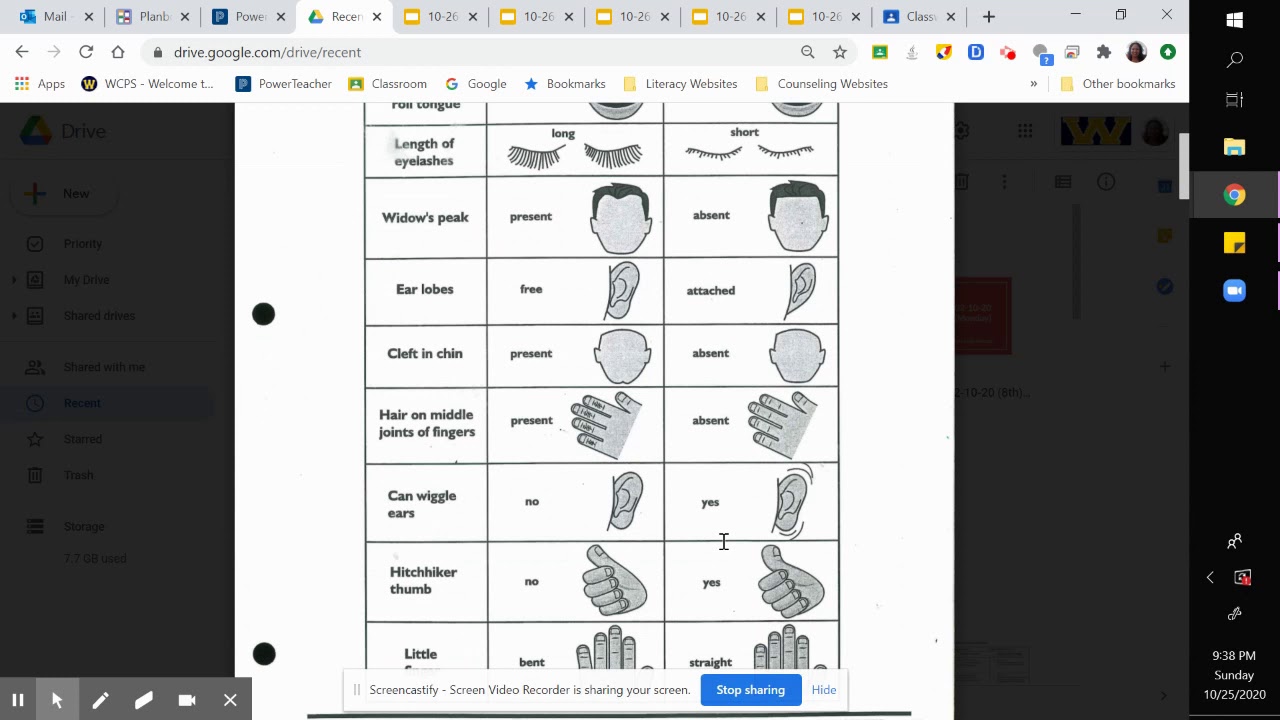The width and height of the screenshot is (1280, 720).
Task: Click the address bar with drive.google.com URL
Action: point(475,52)
